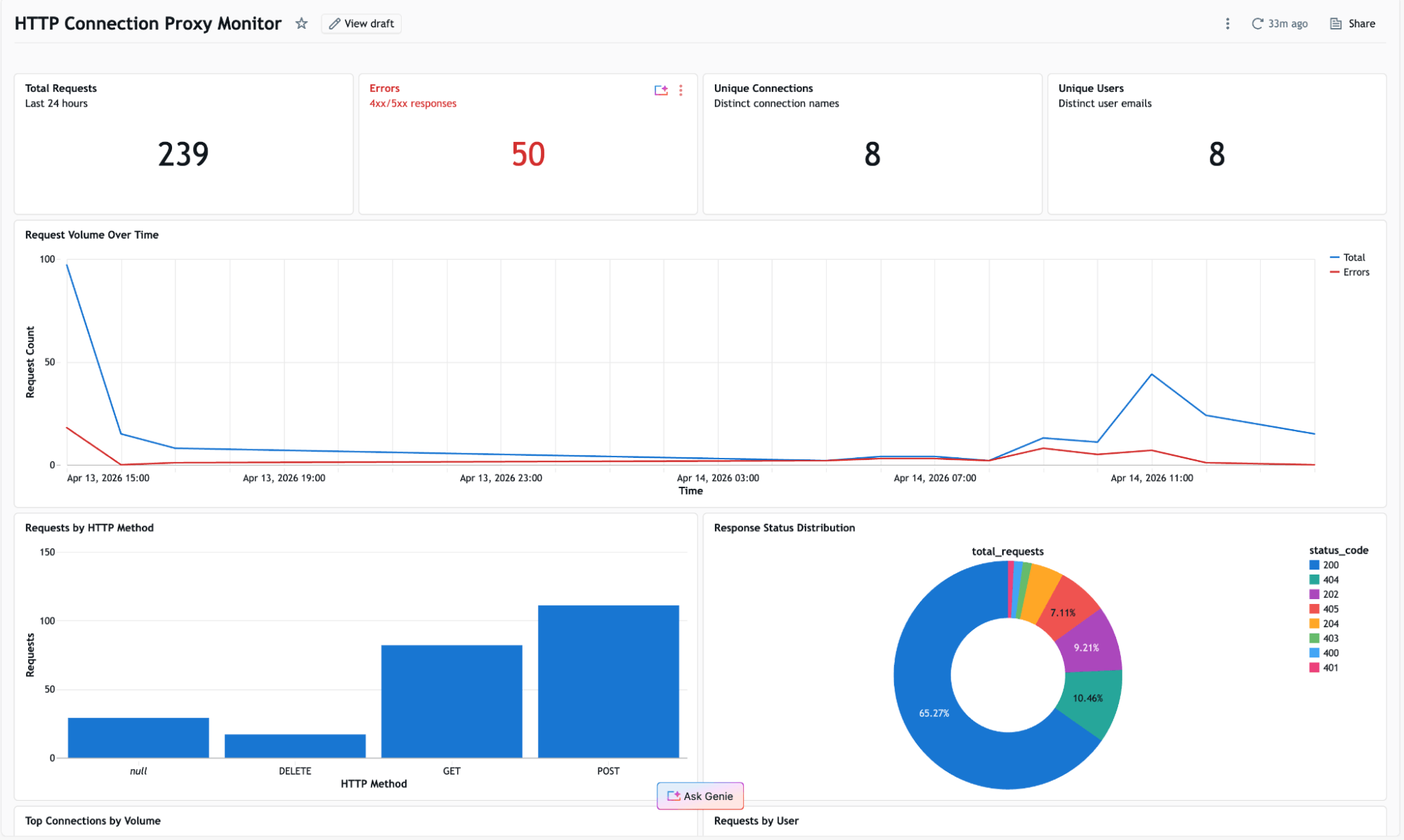Click the pencil icon beside View draft

335,23
